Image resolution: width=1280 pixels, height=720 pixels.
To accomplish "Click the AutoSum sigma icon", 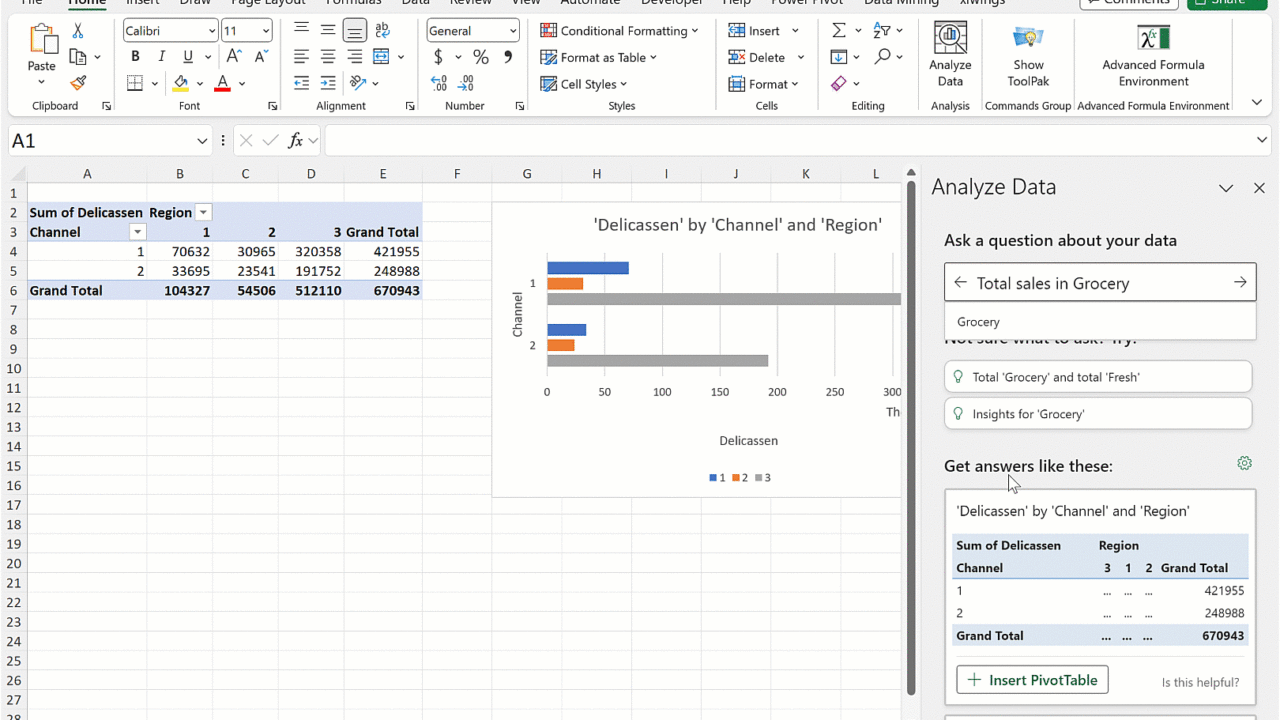I will coord(839,31).
